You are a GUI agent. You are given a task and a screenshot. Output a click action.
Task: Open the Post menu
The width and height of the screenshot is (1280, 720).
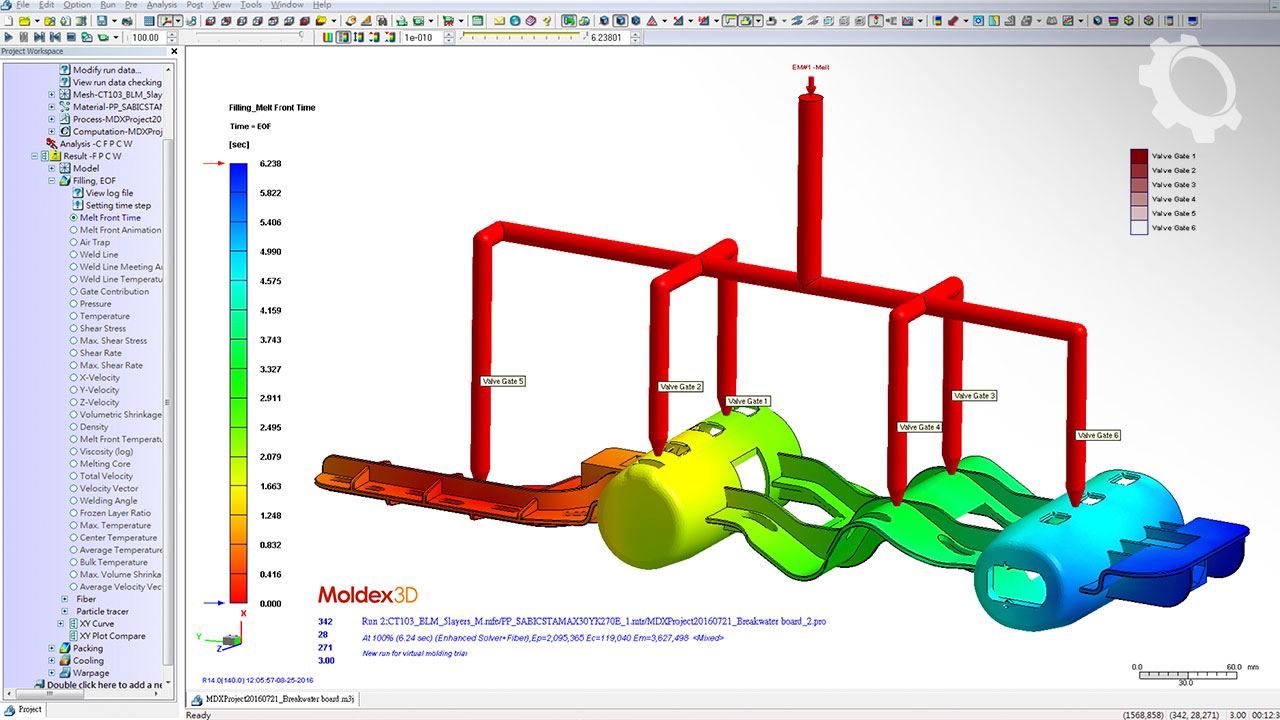[195, 5]
